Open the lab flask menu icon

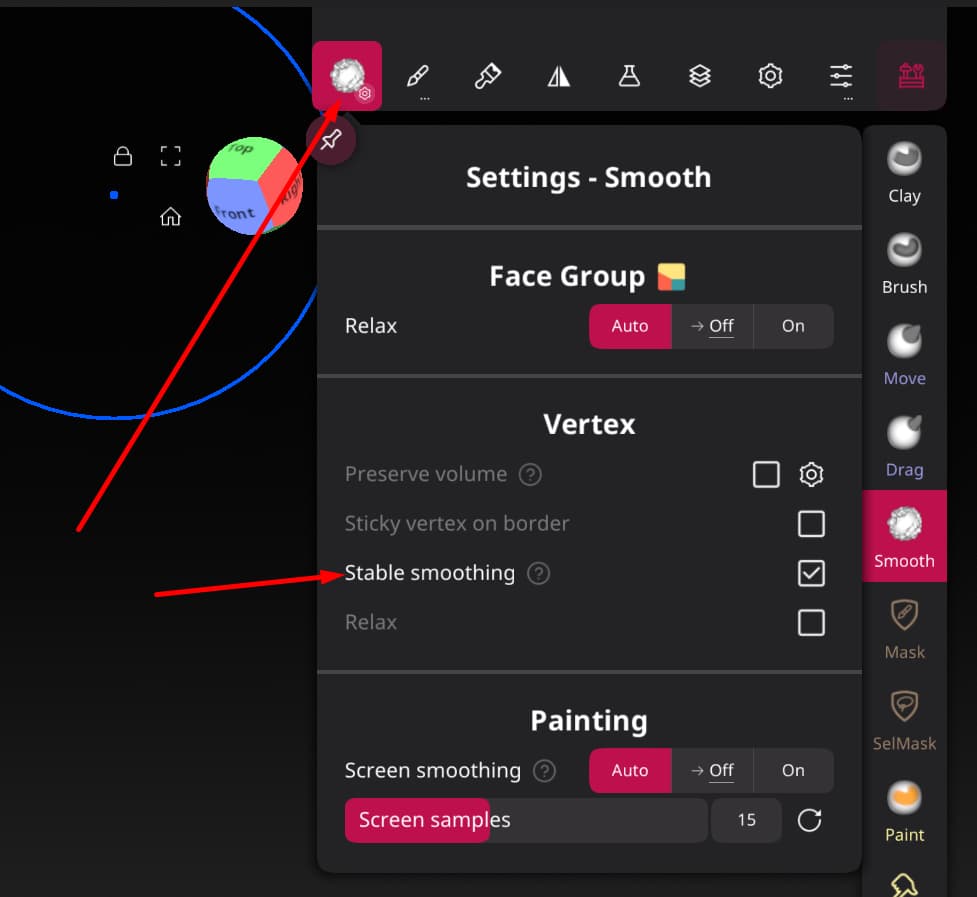click(629, 76)
